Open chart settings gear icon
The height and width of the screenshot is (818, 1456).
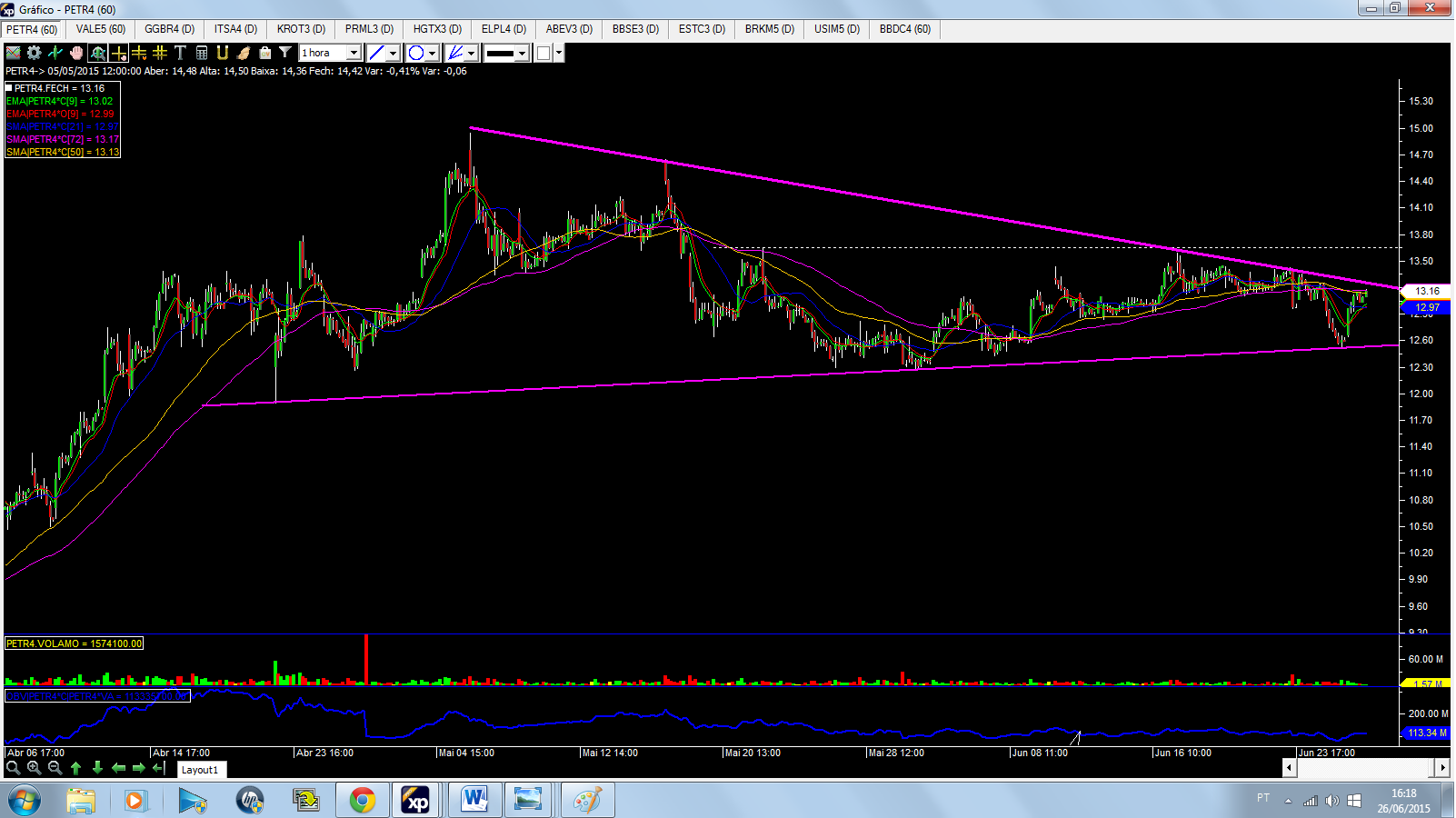point(34,53)
